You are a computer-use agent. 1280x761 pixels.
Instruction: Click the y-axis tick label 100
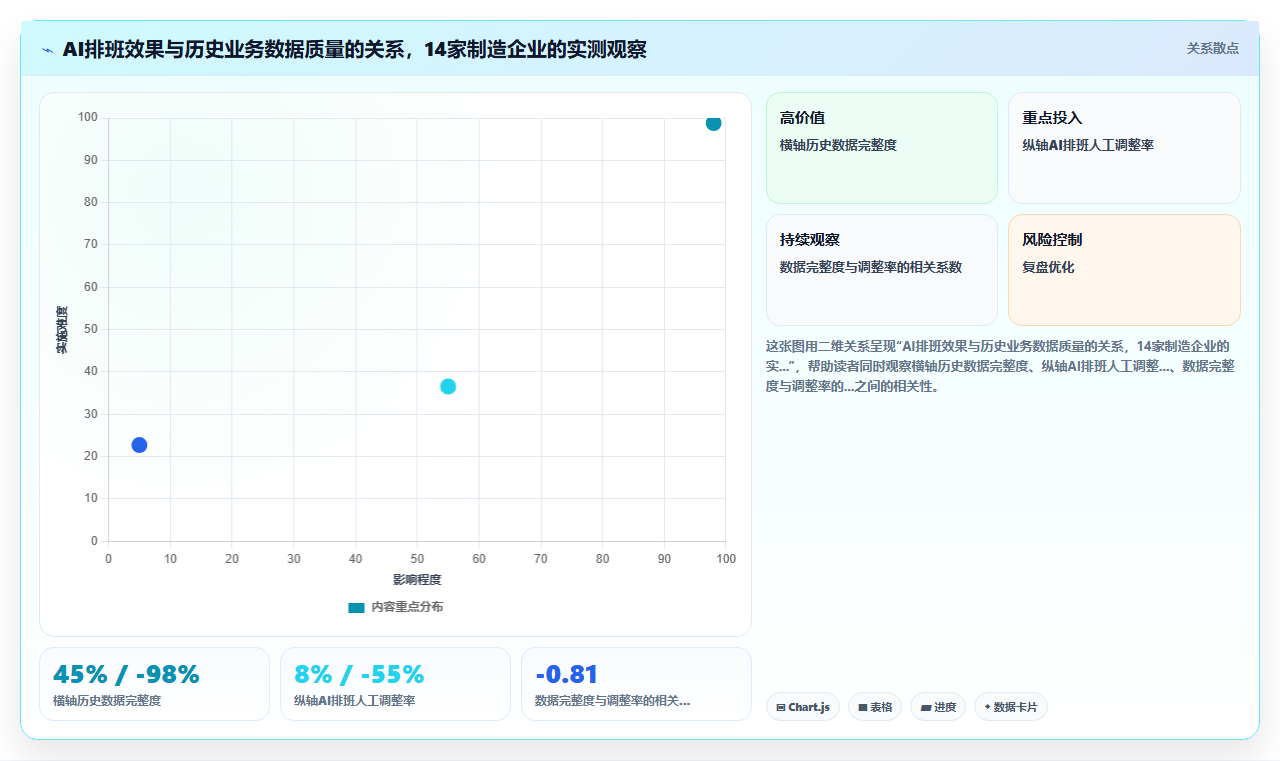click(88, 118)
